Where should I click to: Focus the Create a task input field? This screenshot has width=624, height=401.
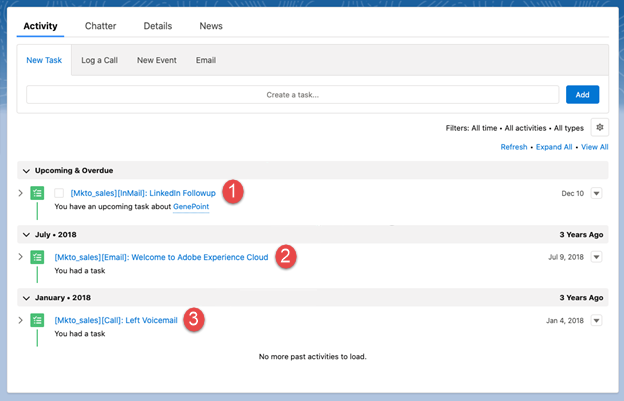pyautogui.click(x=292, y=95)
